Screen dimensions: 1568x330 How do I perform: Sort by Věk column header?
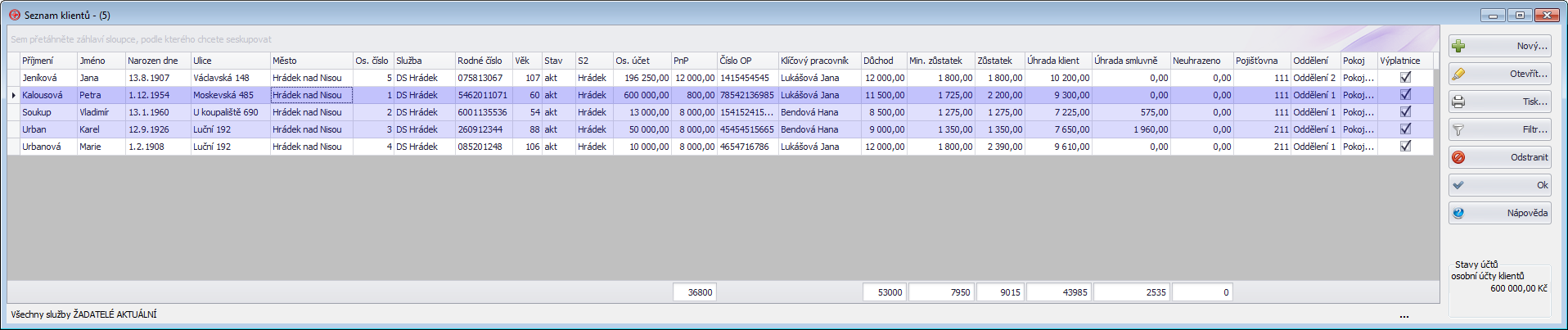tap(527, 61)
